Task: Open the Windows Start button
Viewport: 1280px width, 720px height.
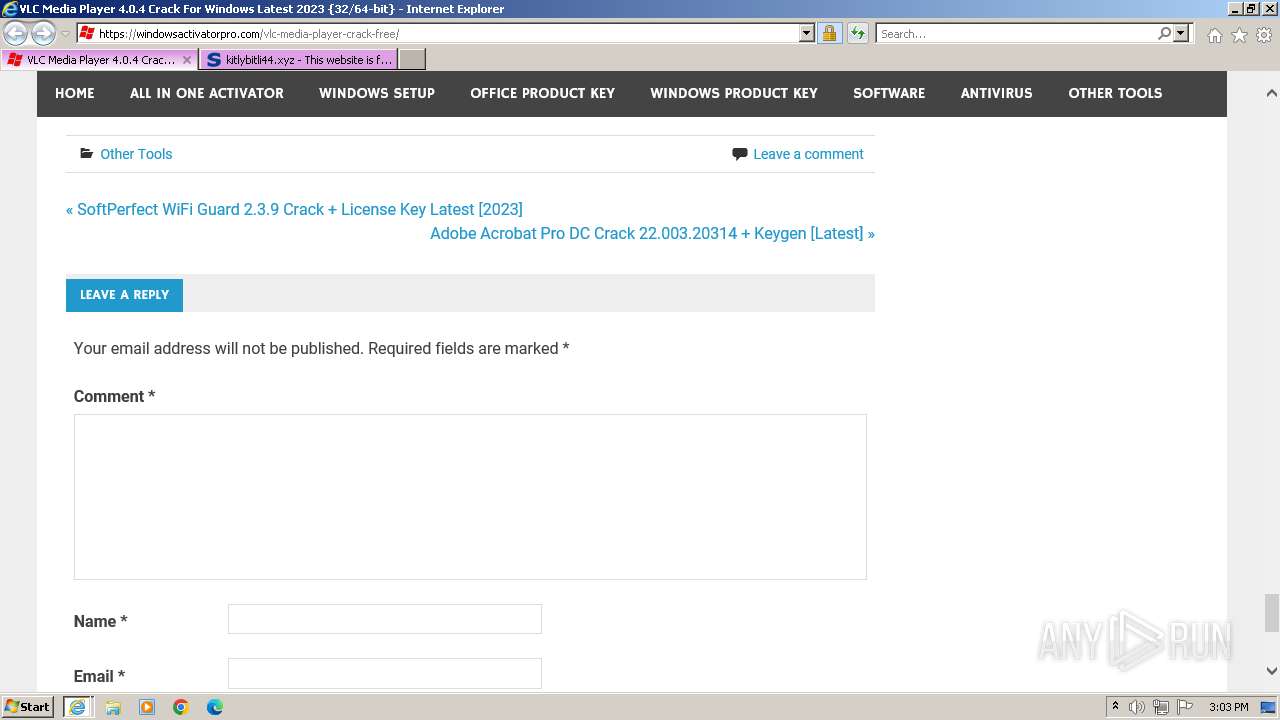Action: [28, 707]
